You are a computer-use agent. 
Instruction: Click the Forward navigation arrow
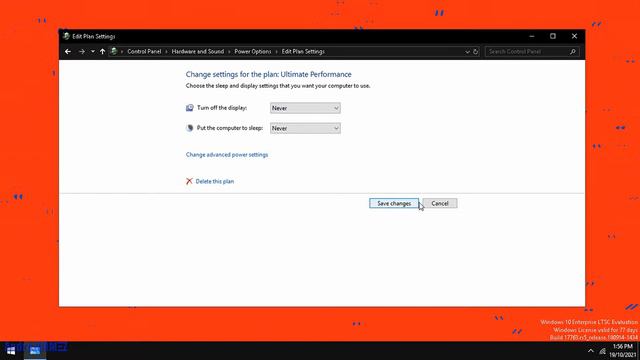(x=82, y=51)
